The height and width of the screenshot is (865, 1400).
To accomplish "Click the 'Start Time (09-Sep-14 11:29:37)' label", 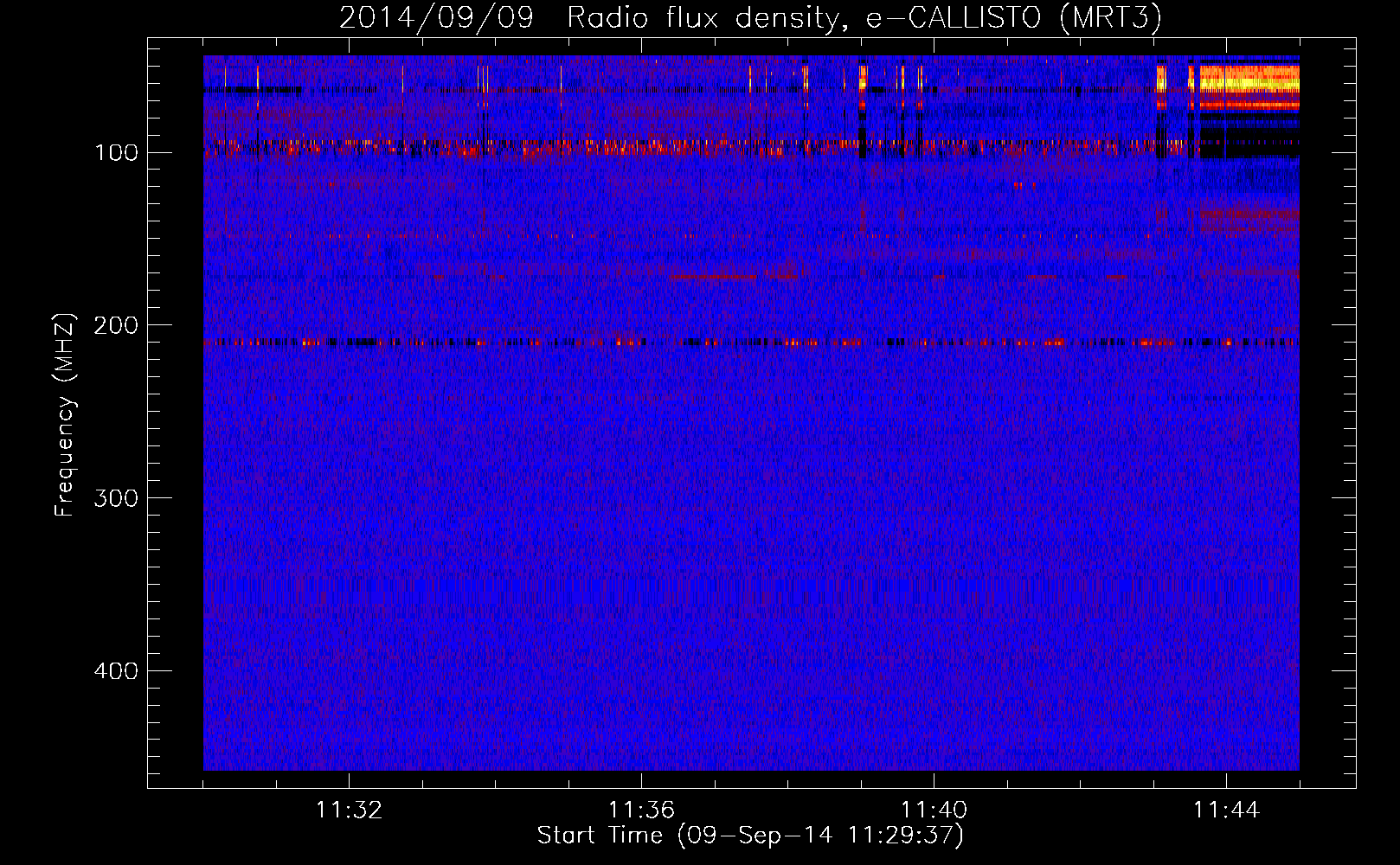I will pos(750,836).
